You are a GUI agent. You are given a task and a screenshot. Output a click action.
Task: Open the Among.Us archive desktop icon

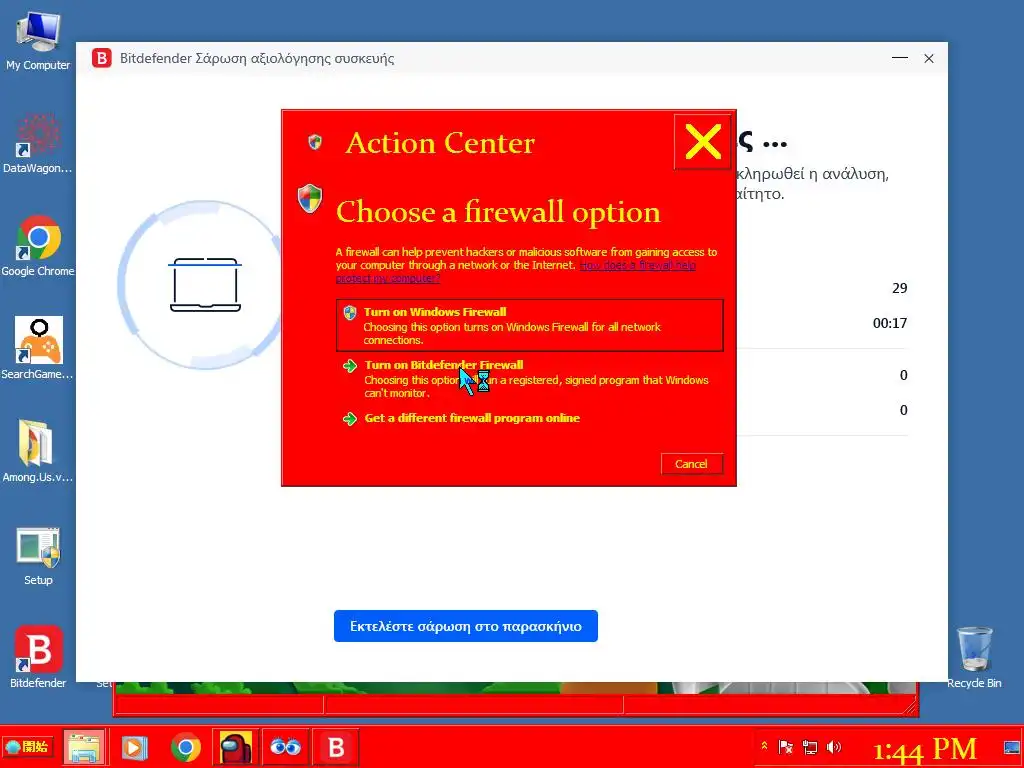point(38,451)
